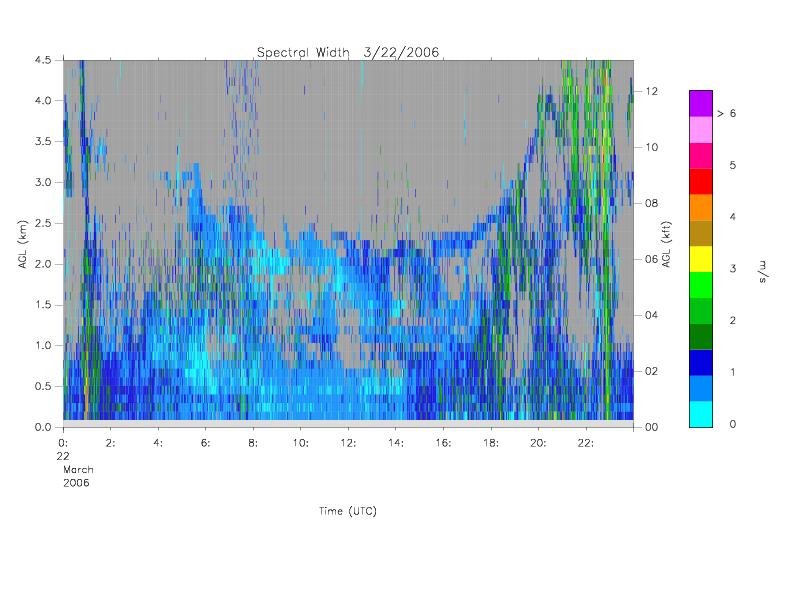
Task: Click the '4:' hour label on the time axis
Action: (x=158, y=443)
